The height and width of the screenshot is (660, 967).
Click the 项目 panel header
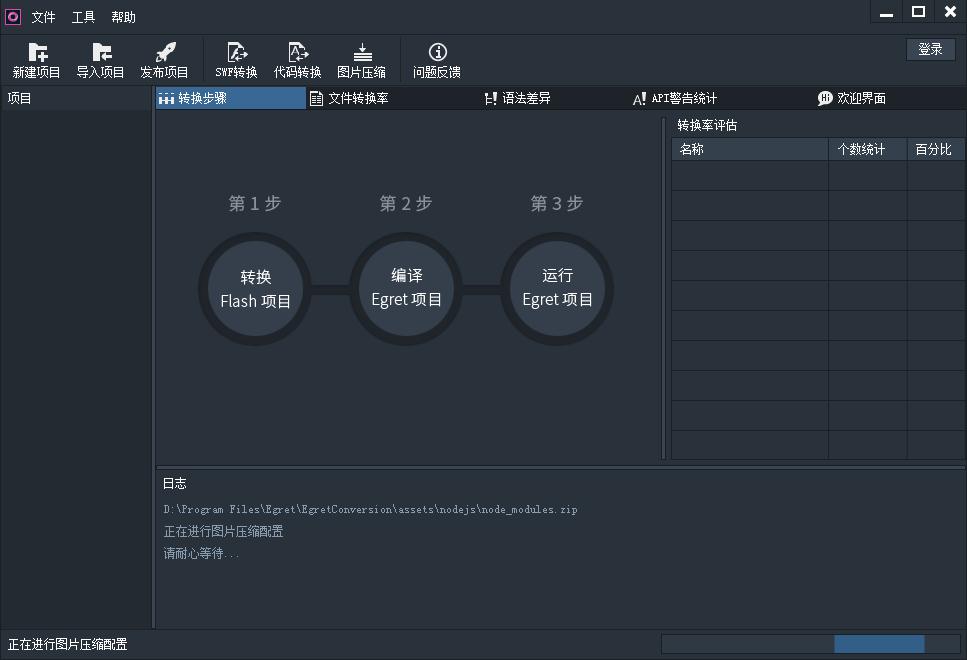[x=76, y=98]
